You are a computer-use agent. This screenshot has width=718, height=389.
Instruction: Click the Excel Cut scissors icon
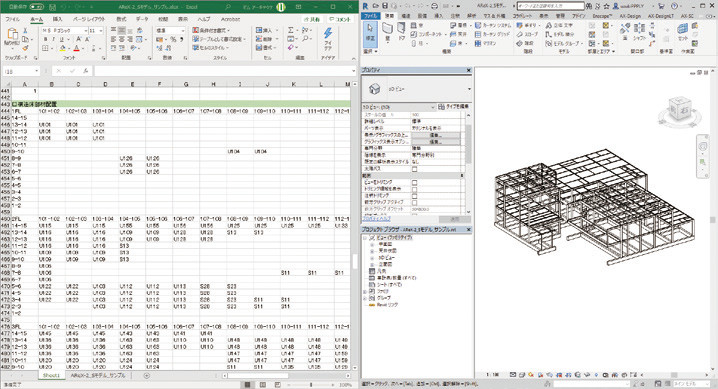coord(25,30)
